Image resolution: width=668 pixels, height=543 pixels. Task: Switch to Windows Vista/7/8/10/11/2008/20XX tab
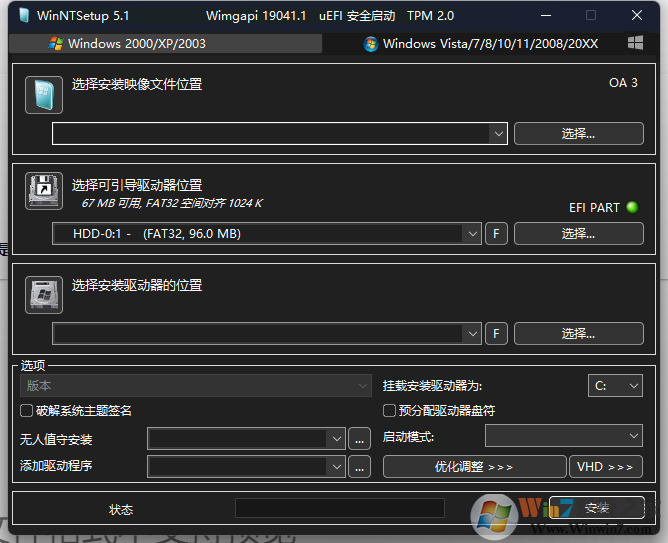tap(481, 43)
